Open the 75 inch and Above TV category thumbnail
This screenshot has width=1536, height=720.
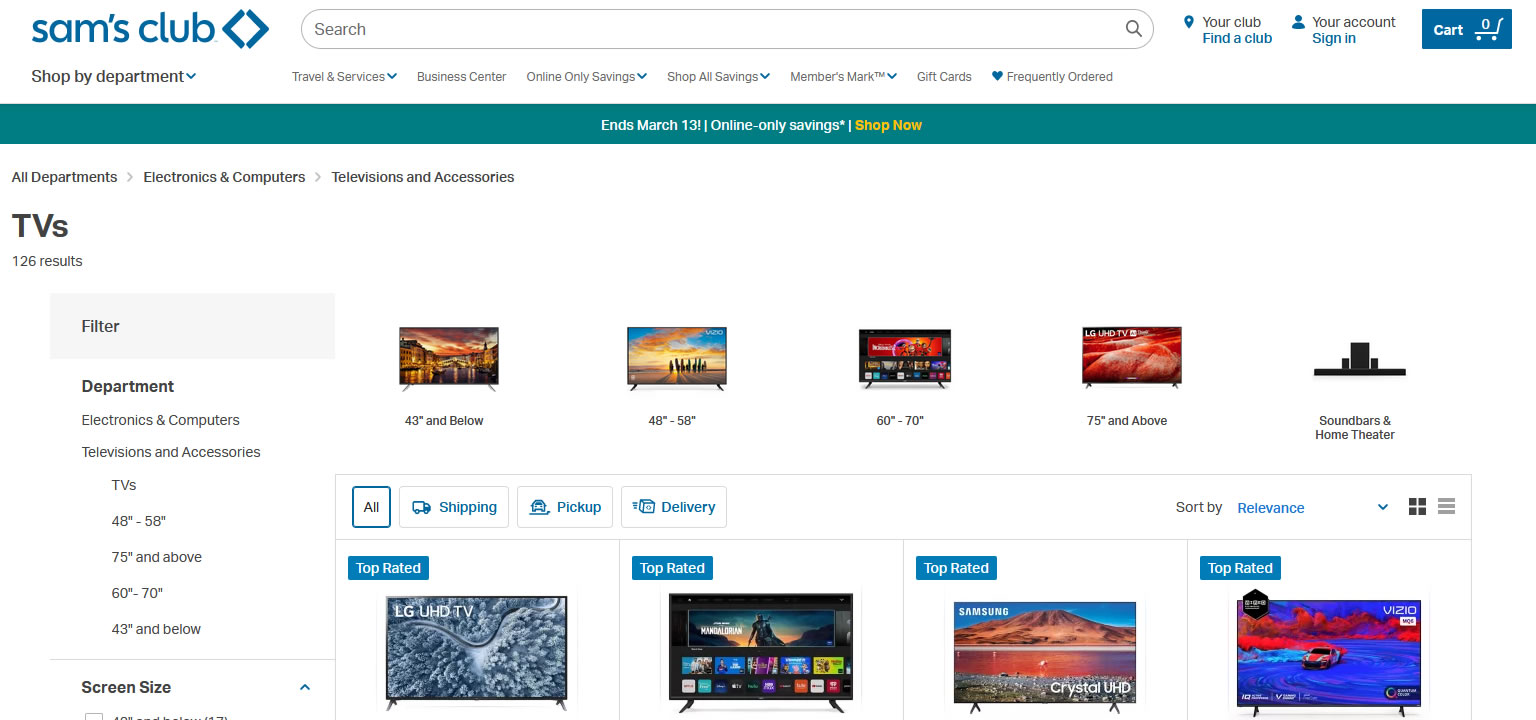coord(1130,357)
